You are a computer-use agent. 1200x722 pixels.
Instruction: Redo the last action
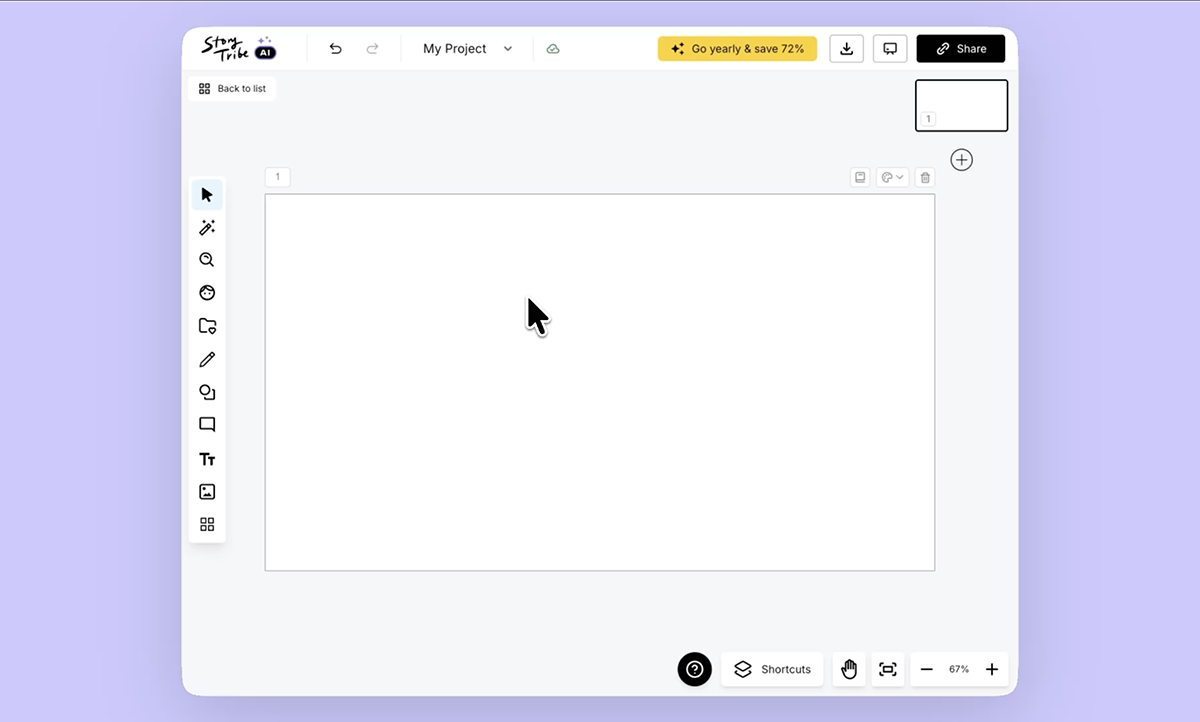(372, 48)
